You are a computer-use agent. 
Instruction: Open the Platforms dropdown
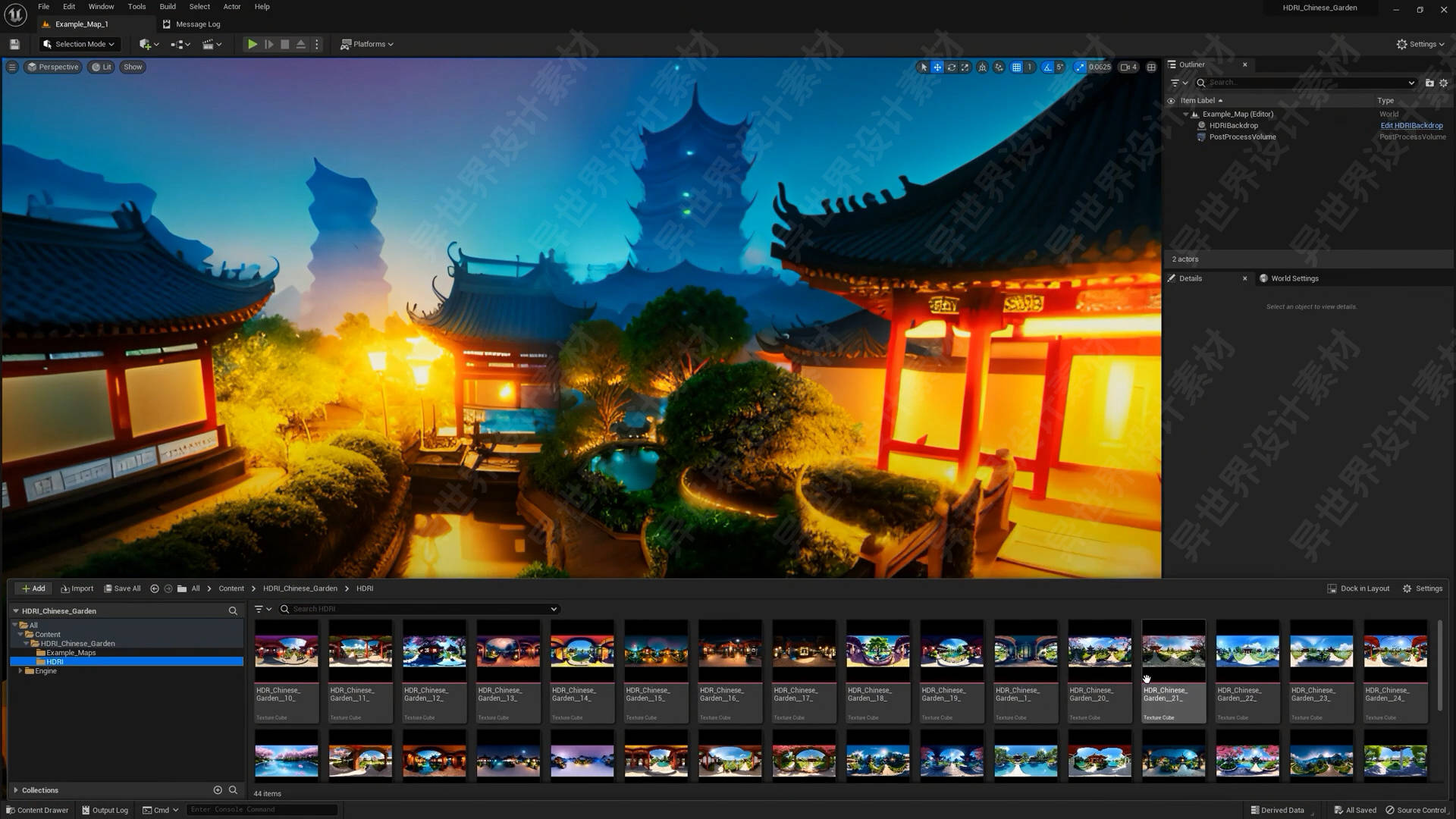(367, 45)
